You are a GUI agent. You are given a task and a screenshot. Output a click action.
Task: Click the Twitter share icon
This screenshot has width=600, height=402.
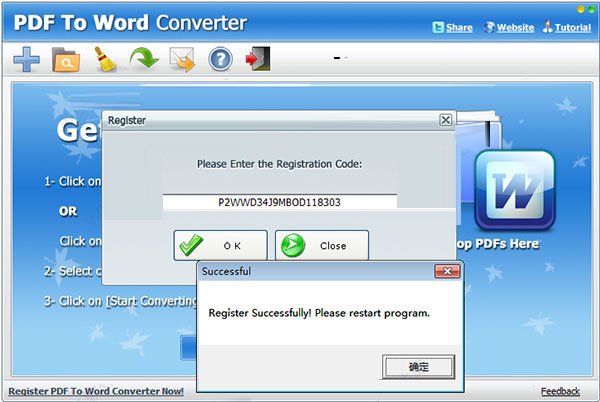pos(438,28)
